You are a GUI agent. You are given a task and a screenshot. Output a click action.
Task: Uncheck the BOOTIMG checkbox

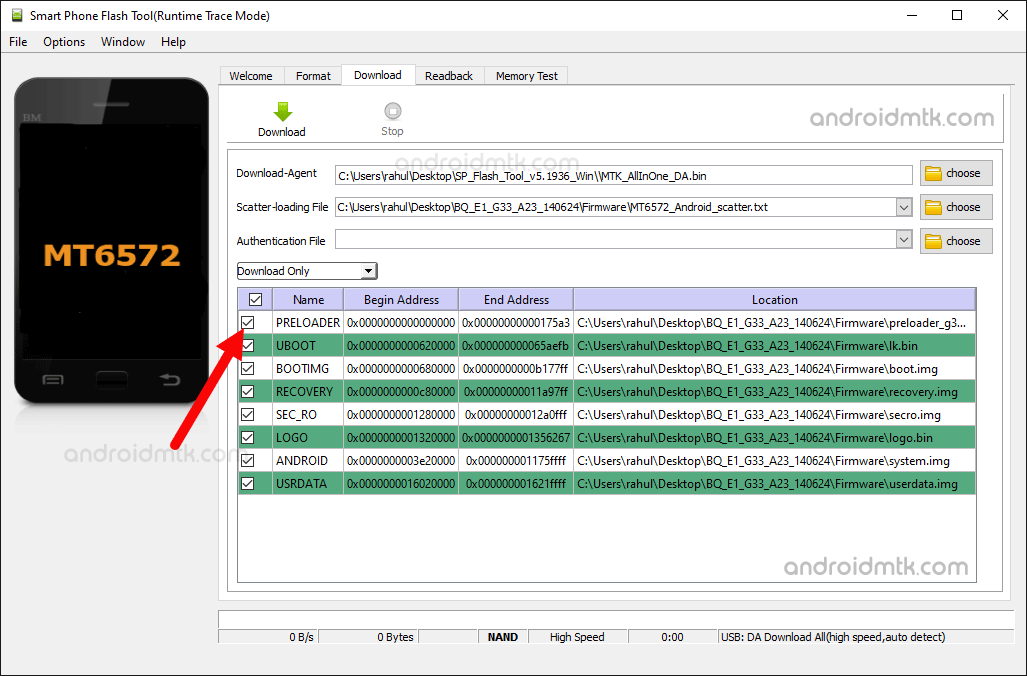248,368
